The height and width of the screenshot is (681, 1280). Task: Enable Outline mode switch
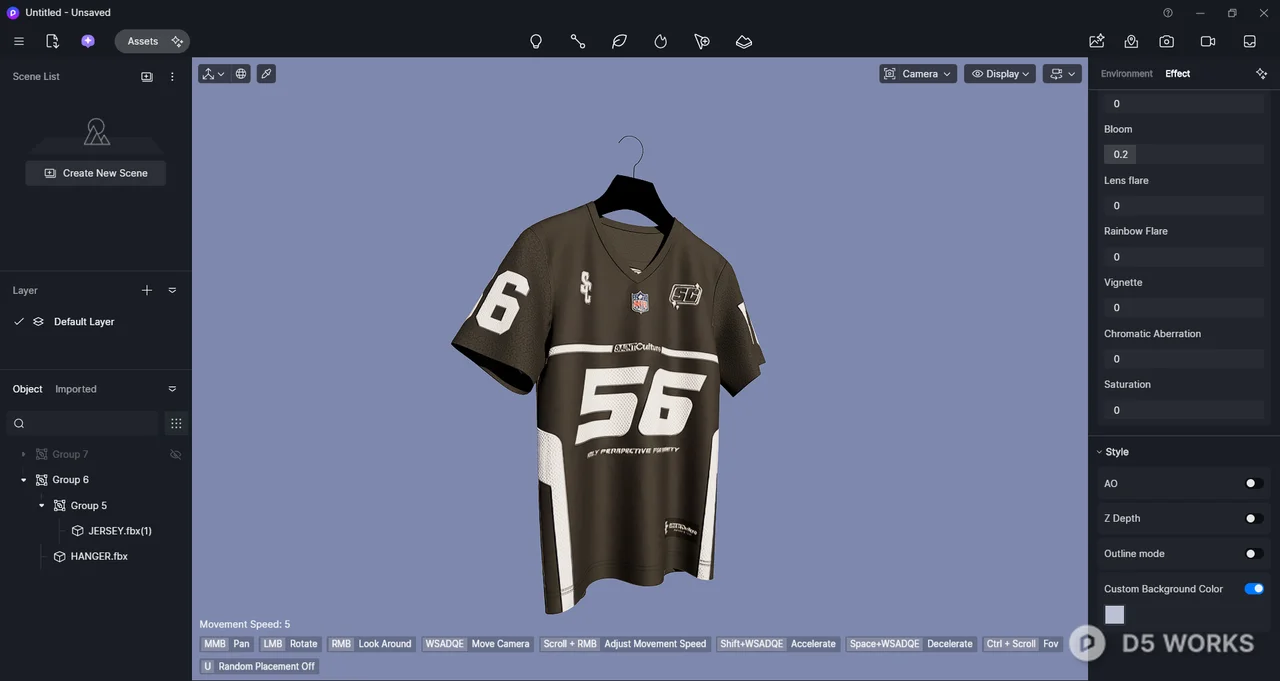pyautogui.click(x=1253, y=554)
